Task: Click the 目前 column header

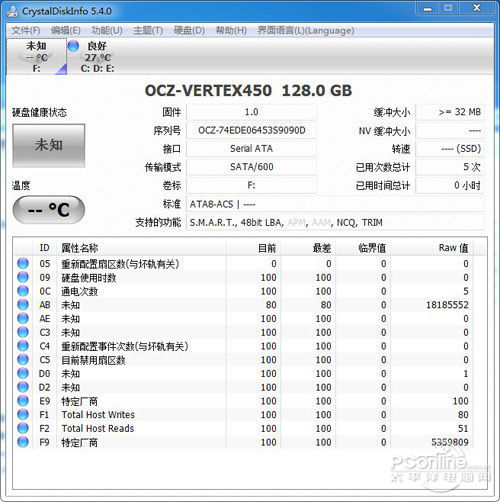Action: [253, 248]
